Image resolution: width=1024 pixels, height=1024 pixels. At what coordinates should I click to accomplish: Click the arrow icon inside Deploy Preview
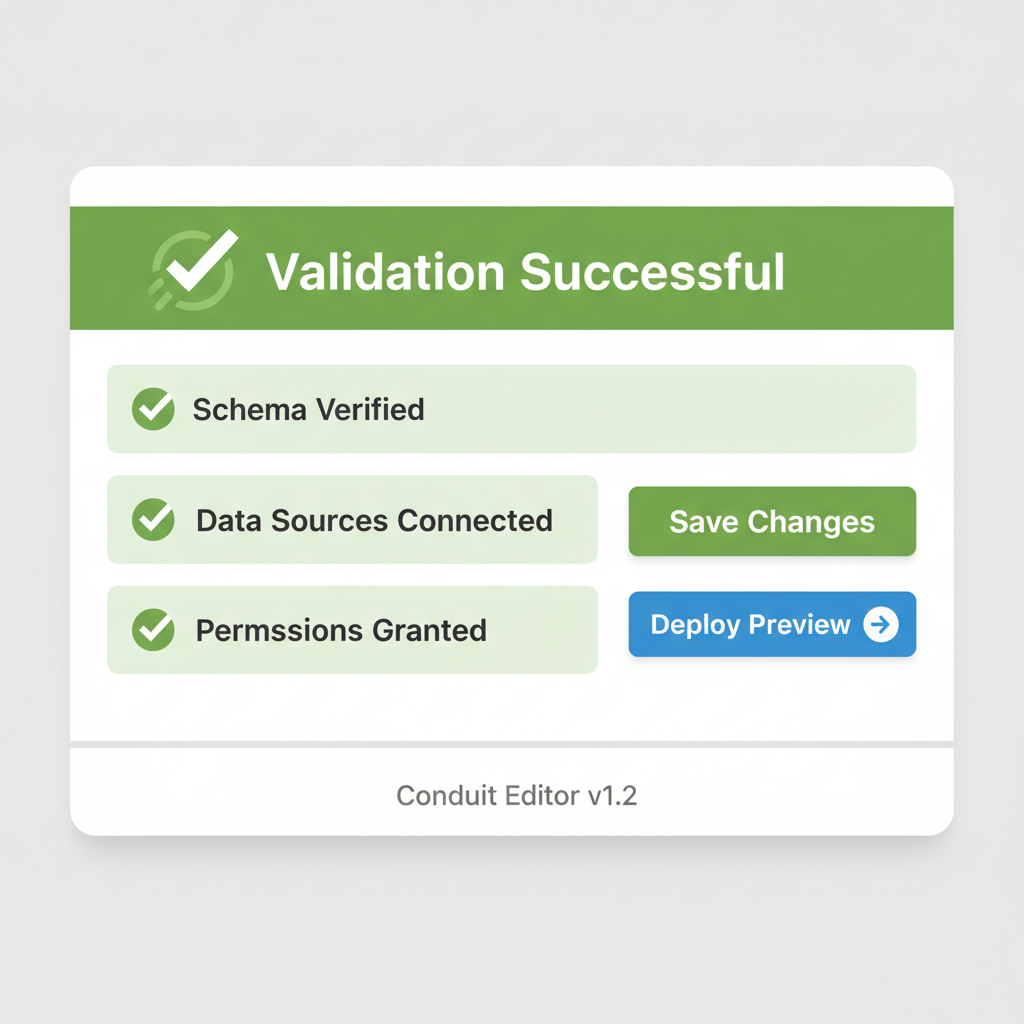(x=879, y=624)
